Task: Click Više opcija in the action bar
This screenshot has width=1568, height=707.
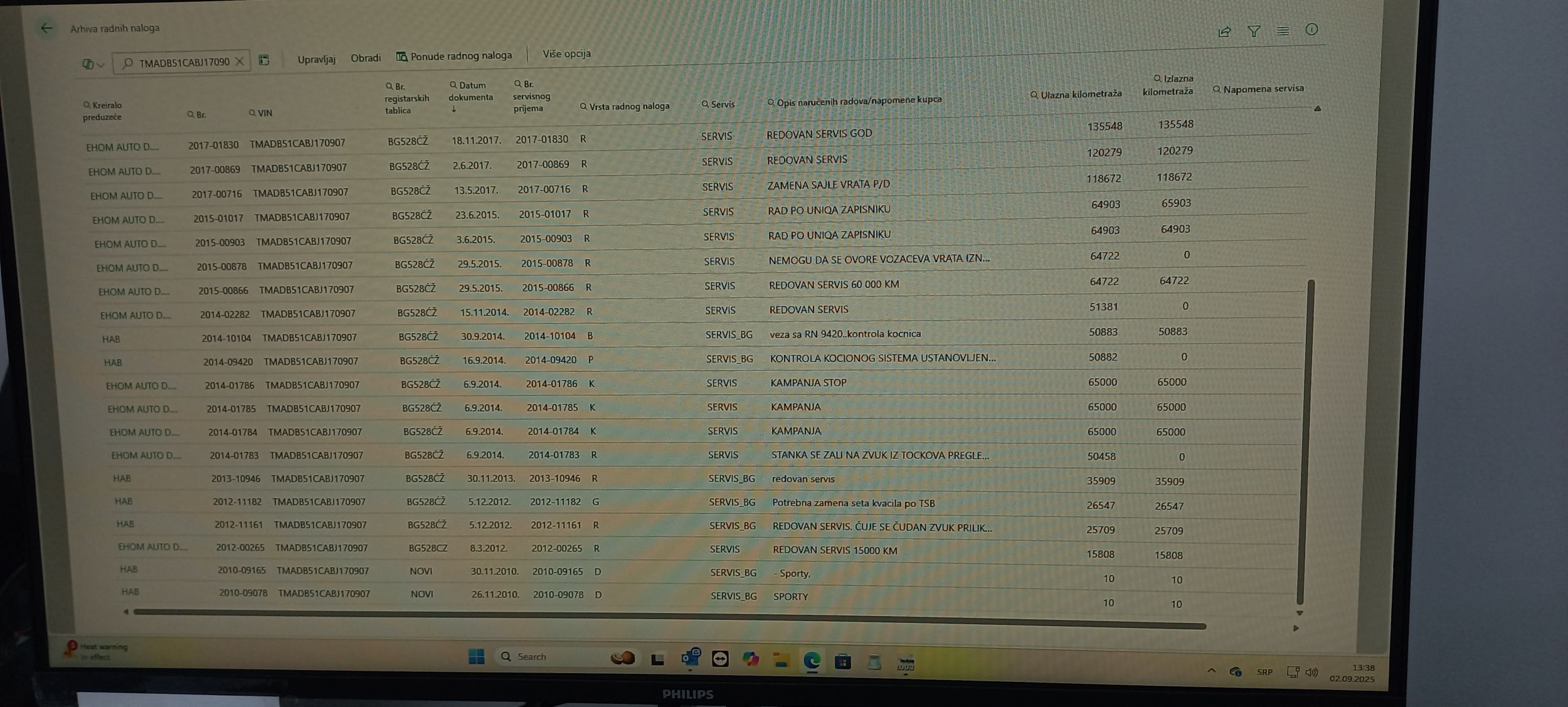Action: (566, 54)
